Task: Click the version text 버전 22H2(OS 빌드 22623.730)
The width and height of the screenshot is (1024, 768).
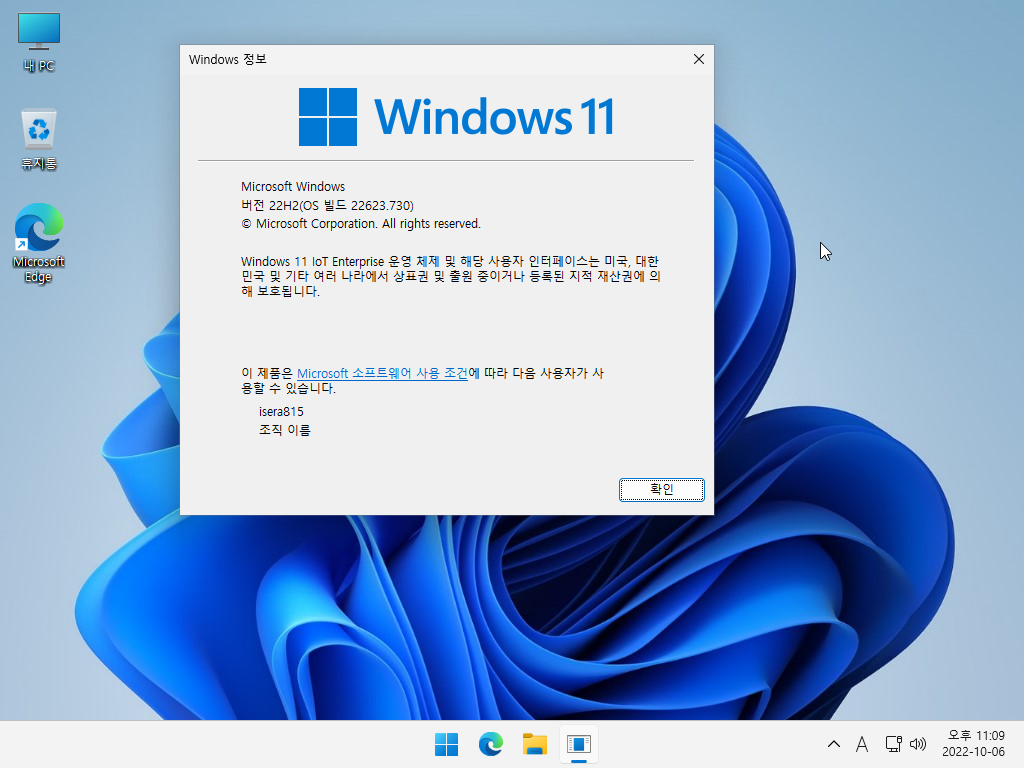Action: 327,205
